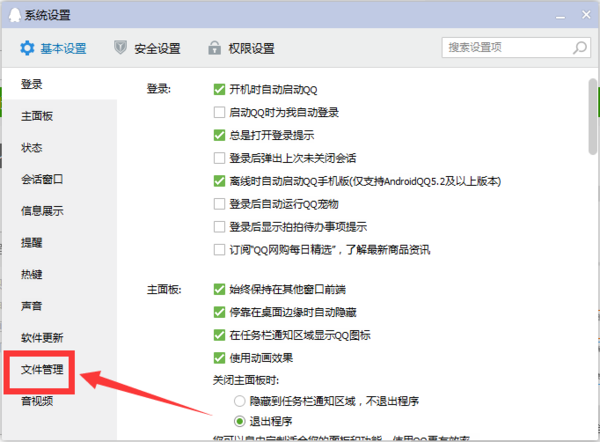Close the 系统设置 window
The height and width of the screenshot is (442, 600).
coord(586,15)
